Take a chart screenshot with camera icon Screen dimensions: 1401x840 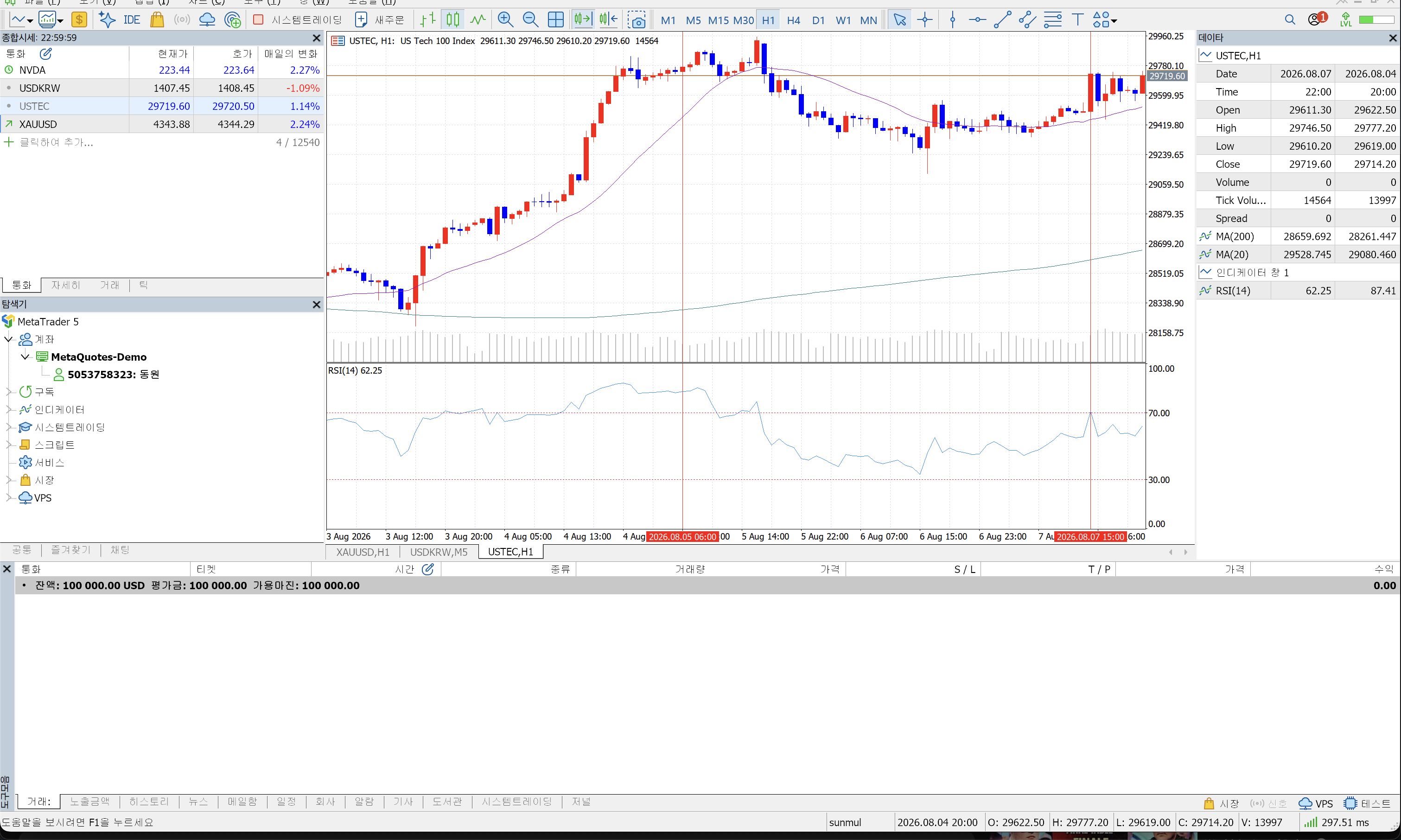[x=636, y=20]
